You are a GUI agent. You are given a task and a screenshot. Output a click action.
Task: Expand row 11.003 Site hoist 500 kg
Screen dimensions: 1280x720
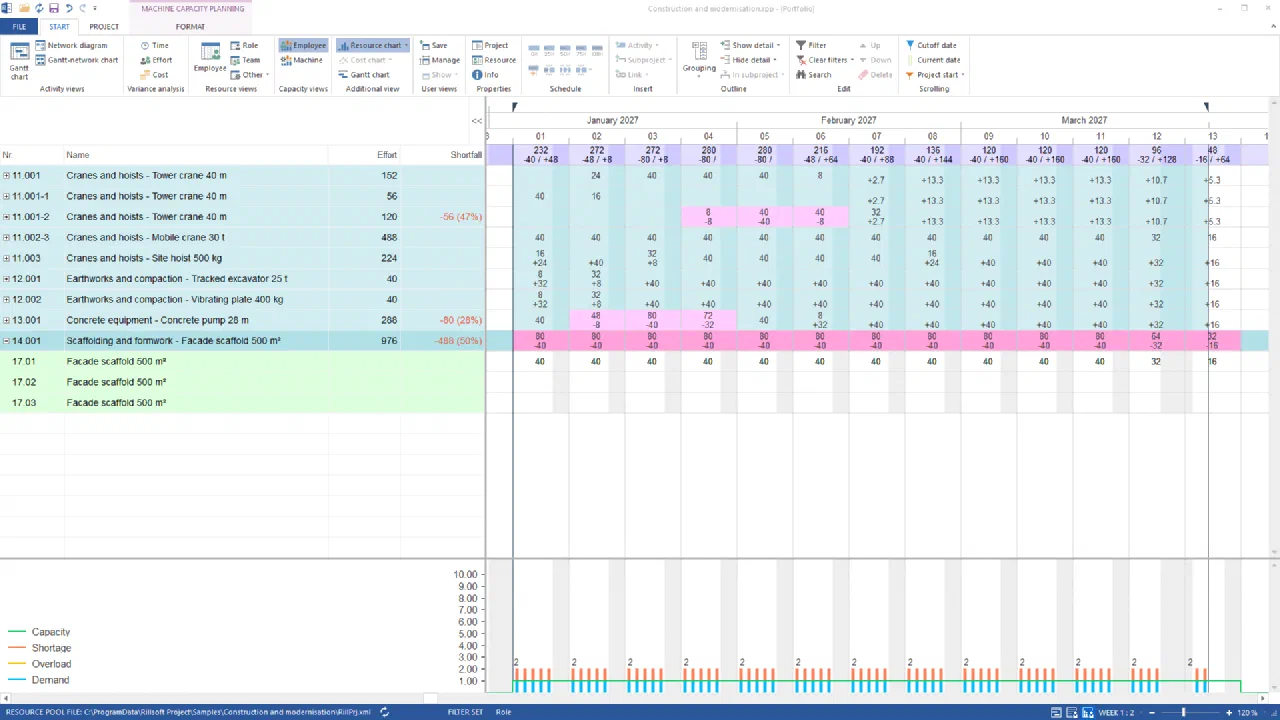tap(6, 258)
